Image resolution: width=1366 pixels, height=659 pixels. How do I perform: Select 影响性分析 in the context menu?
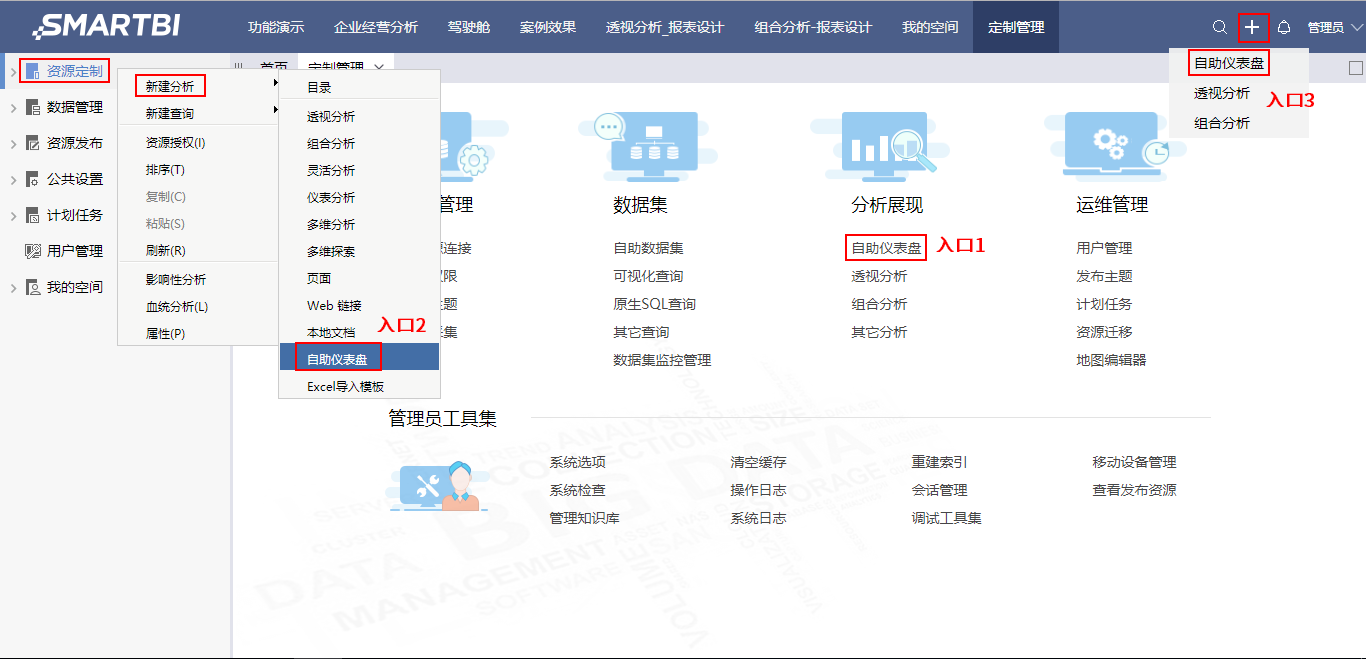(x=176, y=279)
